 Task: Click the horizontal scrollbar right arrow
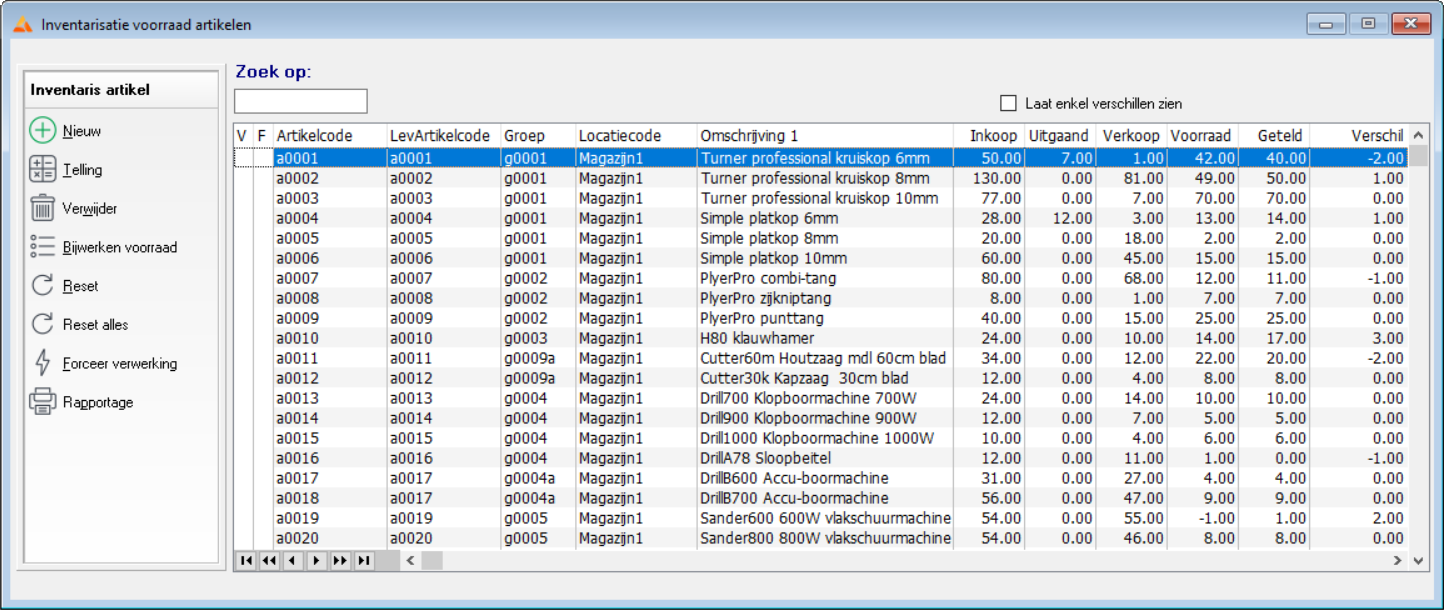pos(1398,561)
